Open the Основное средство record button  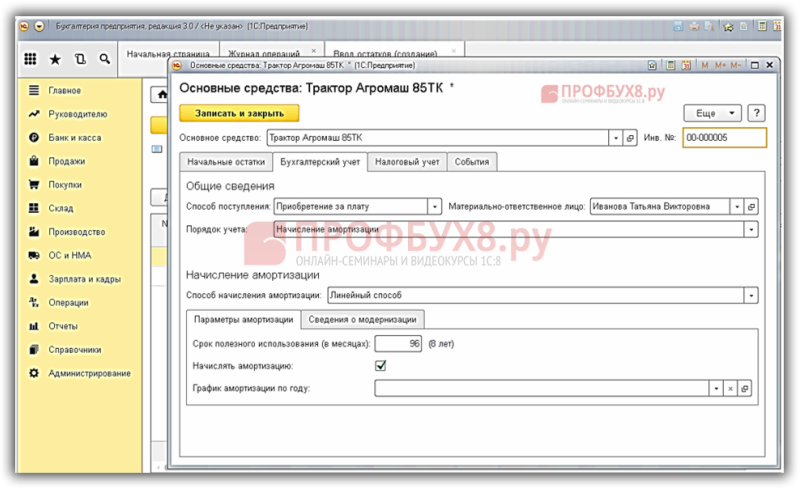(x=630, y=138)
